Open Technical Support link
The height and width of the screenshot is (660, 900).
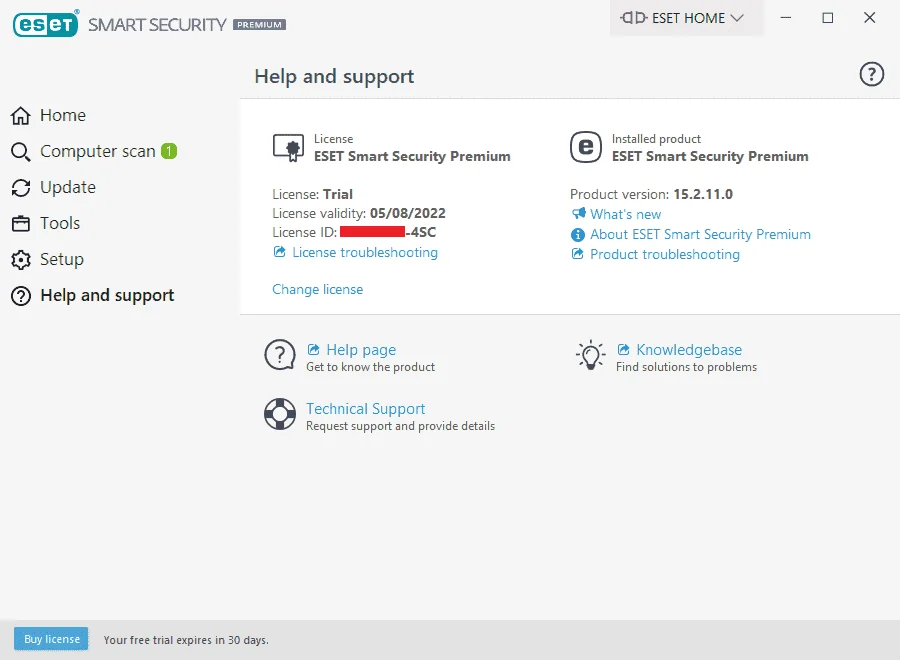point(366,409)
